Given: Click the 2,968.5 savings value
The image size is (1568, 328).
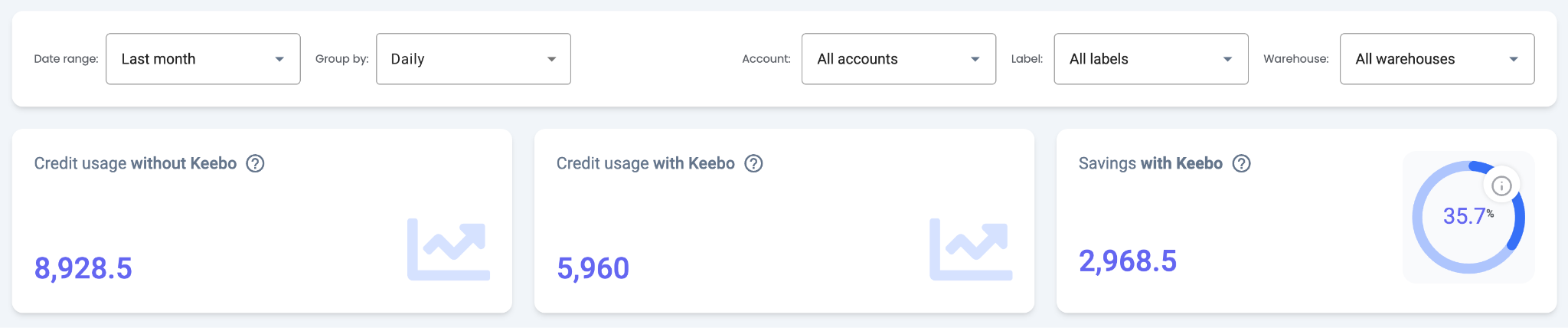Looking at the screenshot, I should pos(1127,261).
